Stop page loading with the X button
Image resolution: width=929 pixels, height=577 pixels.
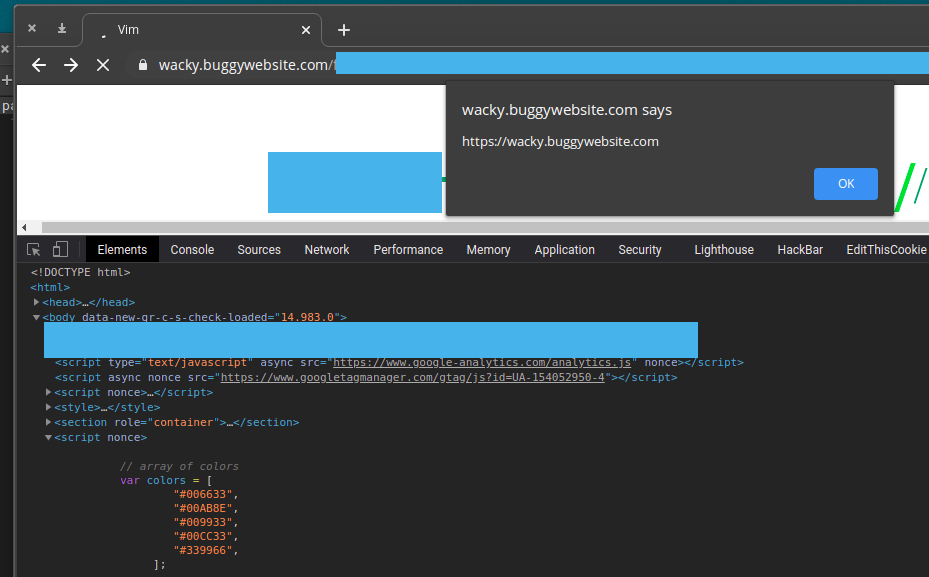pyautogui.click(x=103, y=65)
